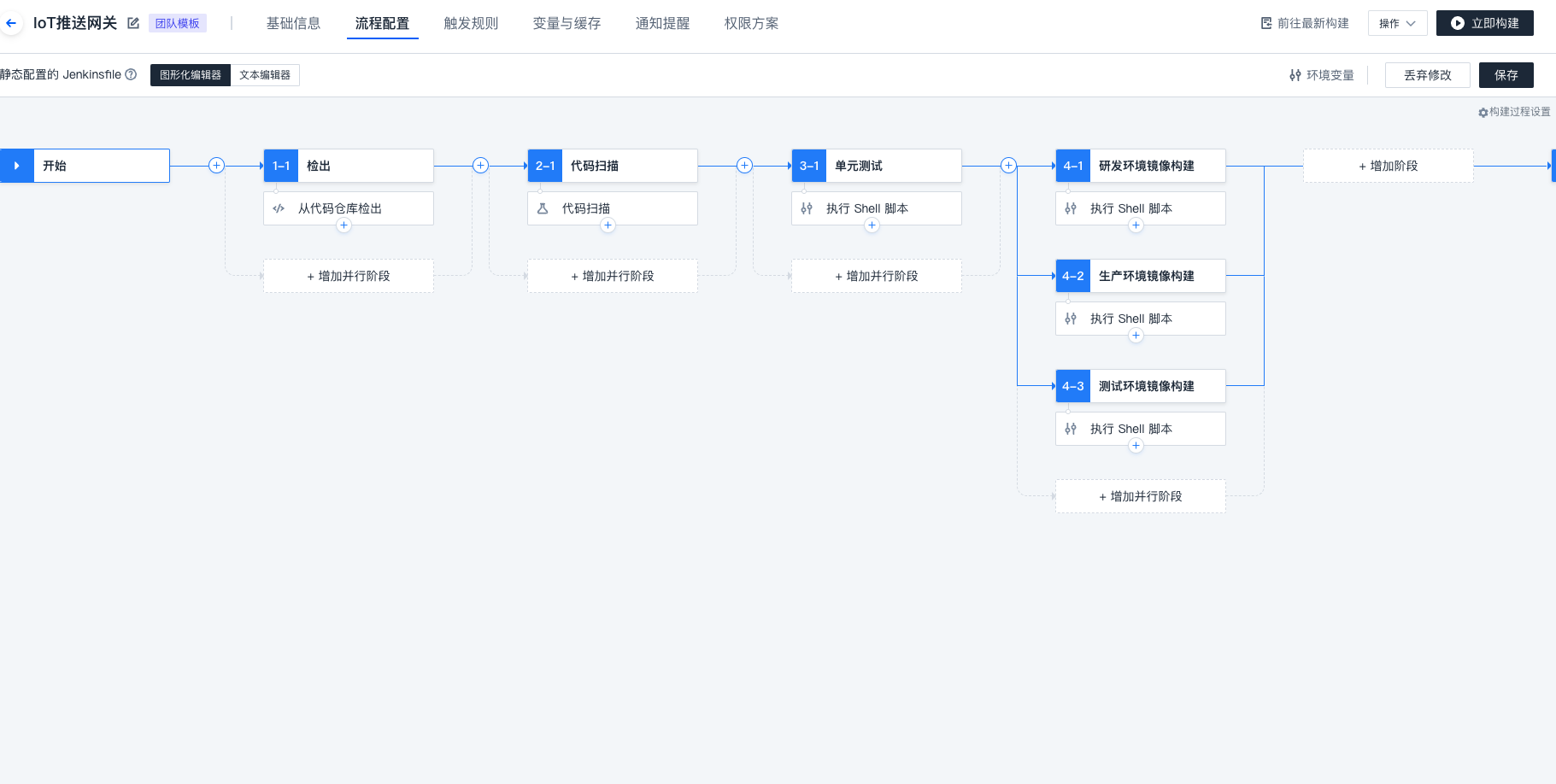
Task: Click the 团队模板 tag
Action: [x=178, y=23]
